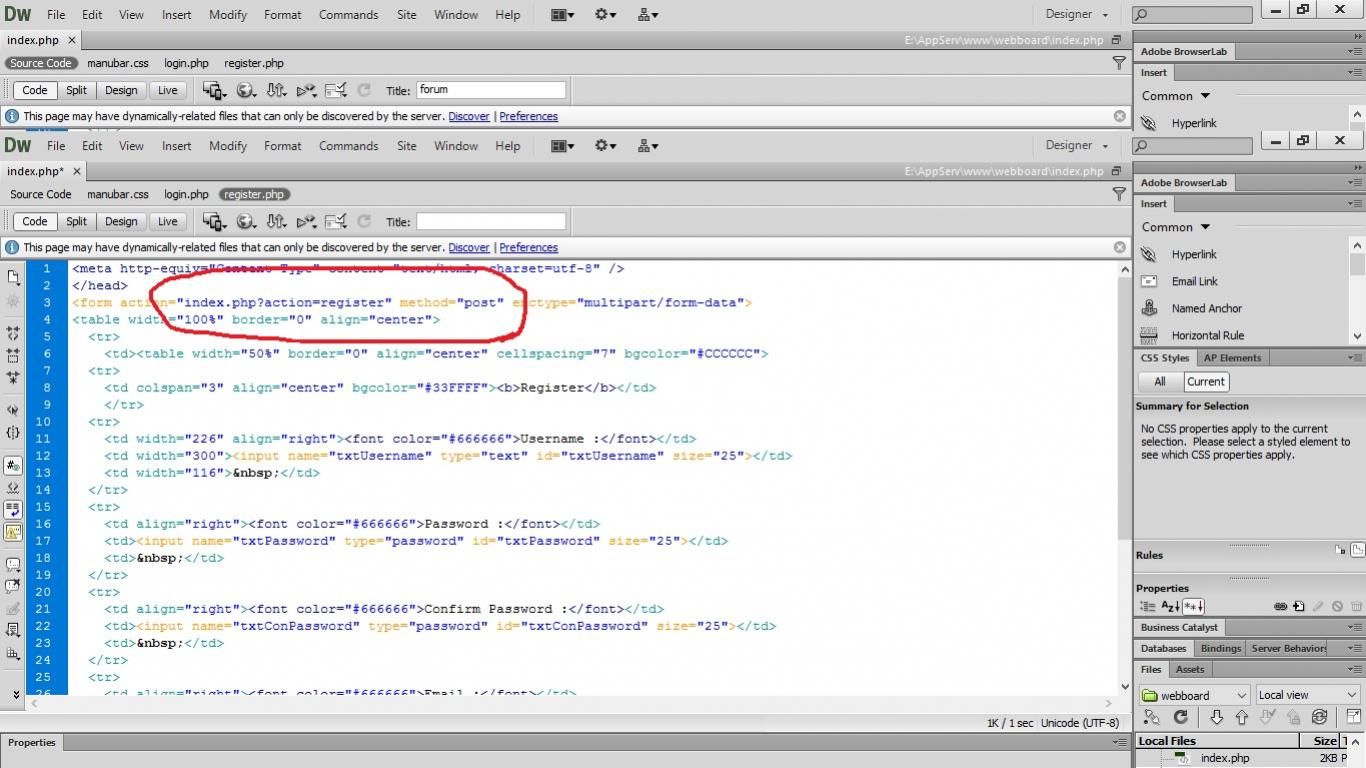
Task: Front window: open Commands menu
Action: (x=348, y=146)
